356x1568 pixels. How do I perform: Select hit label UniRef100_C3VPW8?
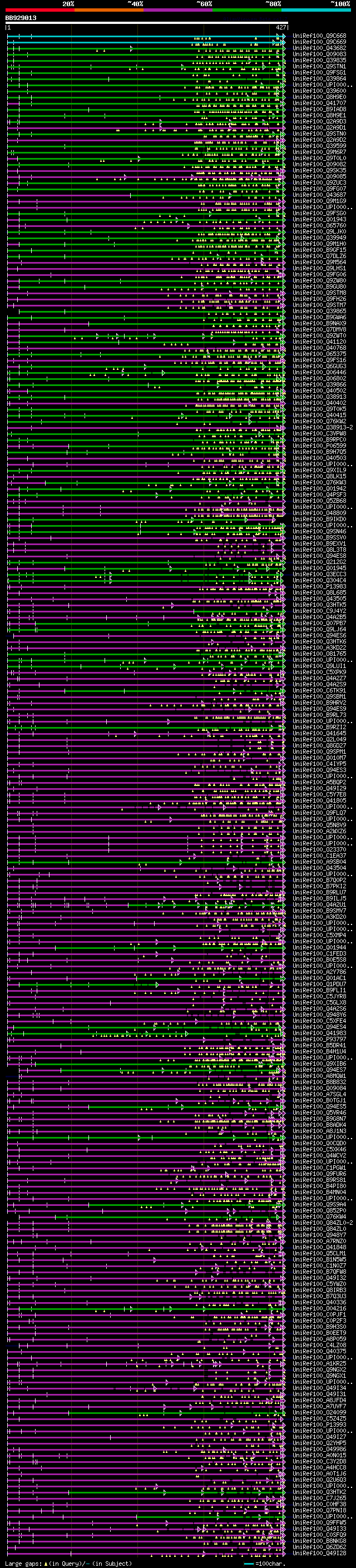pos(319,433)
